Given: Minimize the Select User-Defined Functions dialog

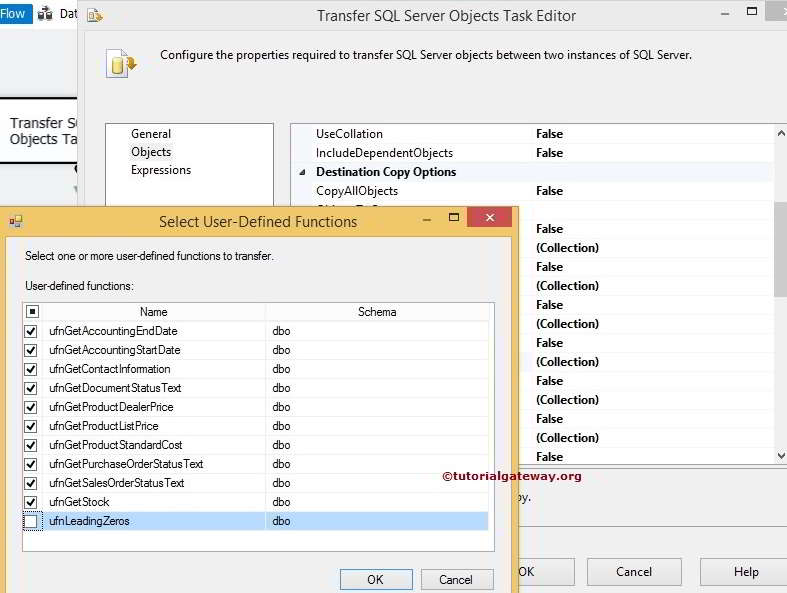Looking at the screenshot, I should click(x=427, y=219).
